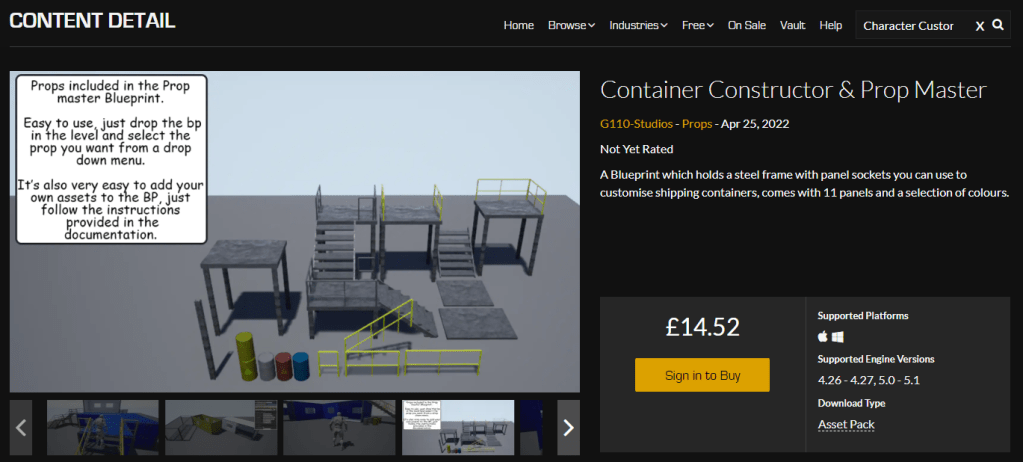Click the search magnifier icon
The image size is (1023, 462).
tap(998, 25)
